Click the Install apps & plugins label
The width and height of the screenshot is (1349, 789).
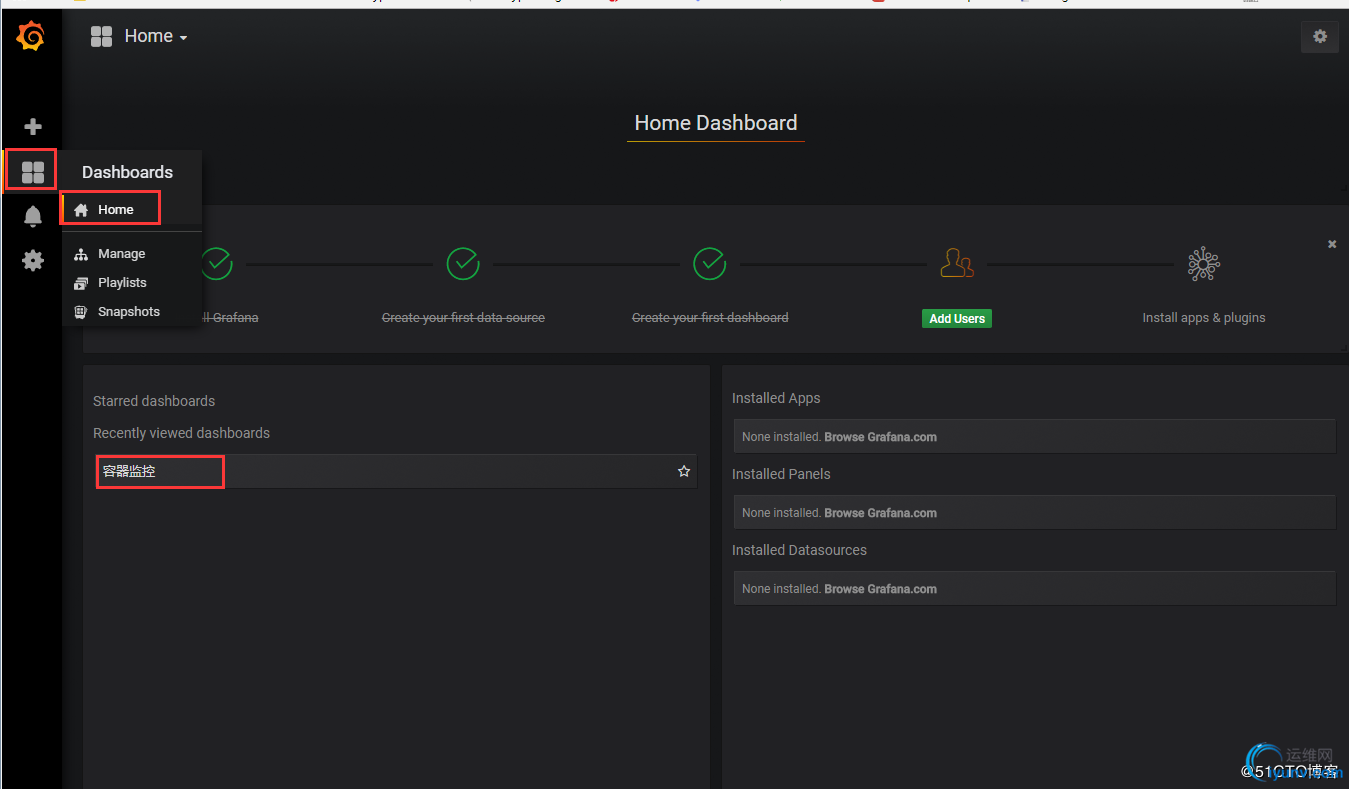1204,318
